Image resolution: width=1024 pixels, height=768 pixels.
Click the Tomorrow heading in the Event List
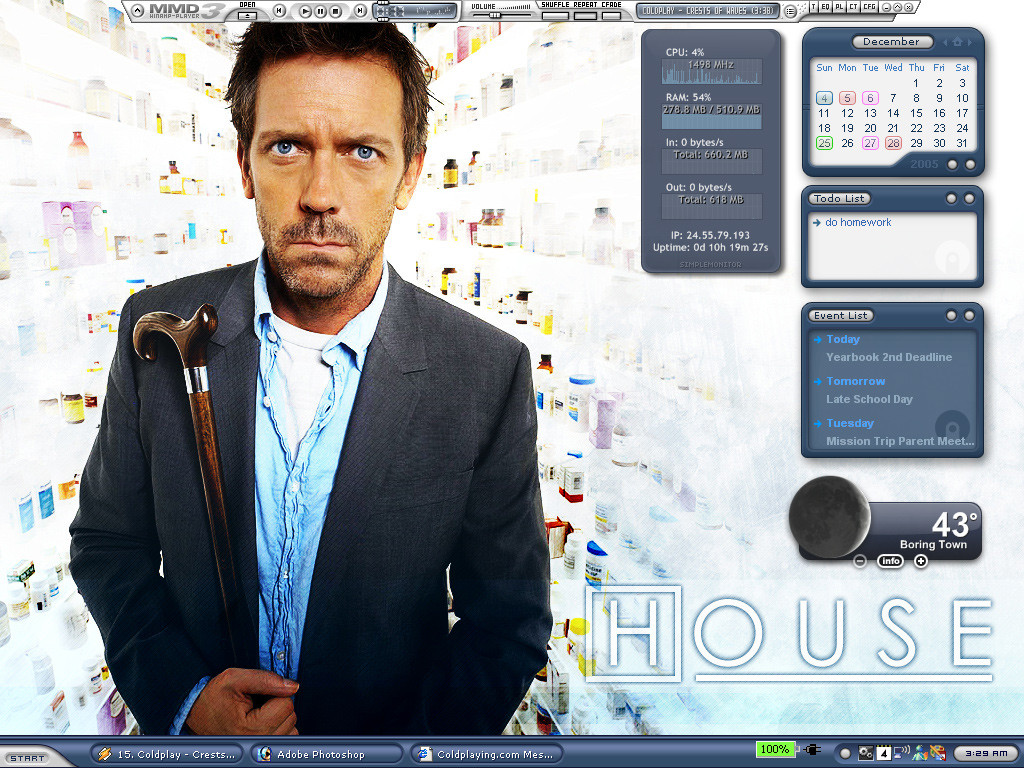click(x=856, y=381)
